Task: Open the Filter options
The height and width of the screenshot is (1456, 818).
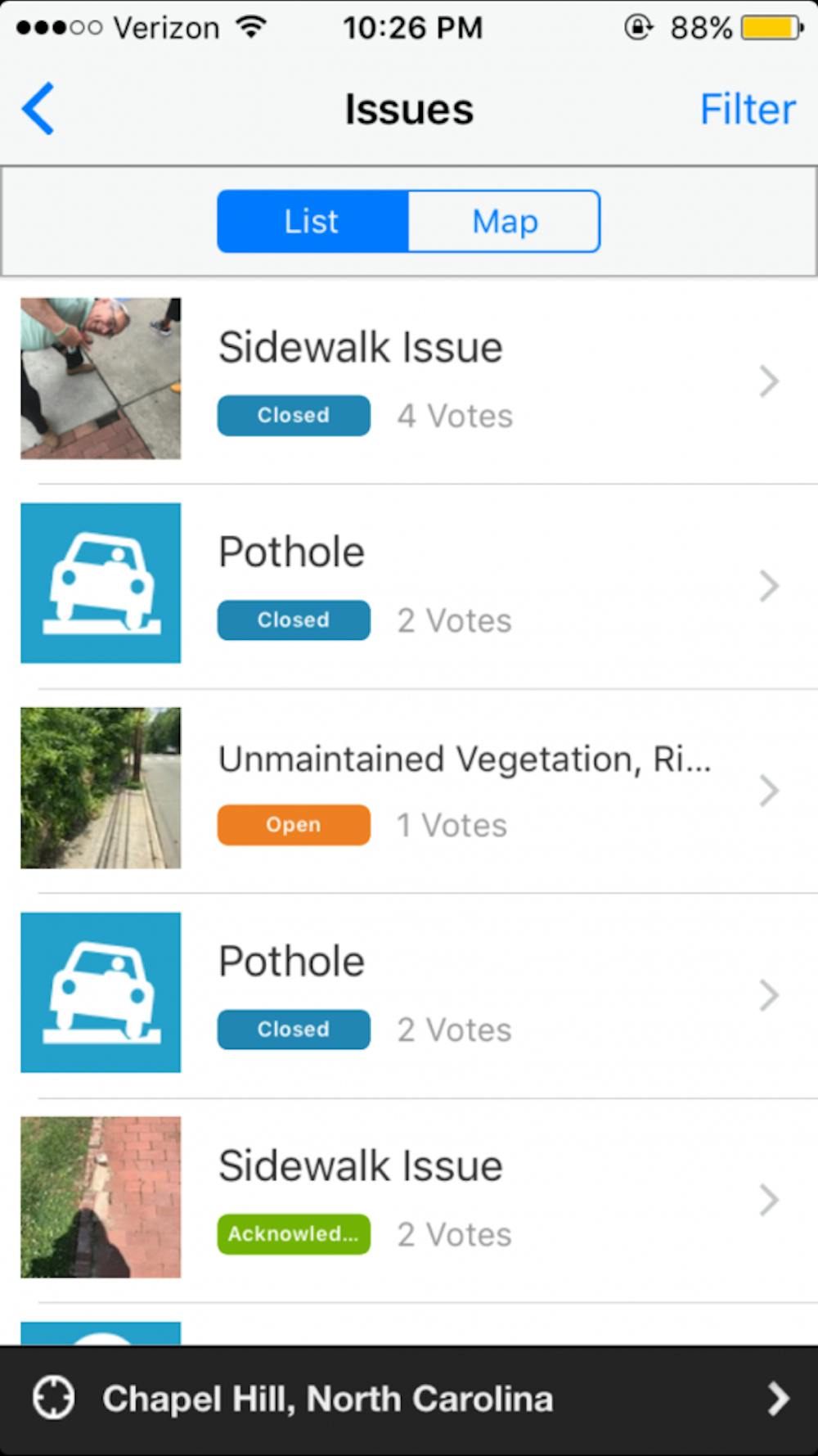Action: (x=747, y=109)
